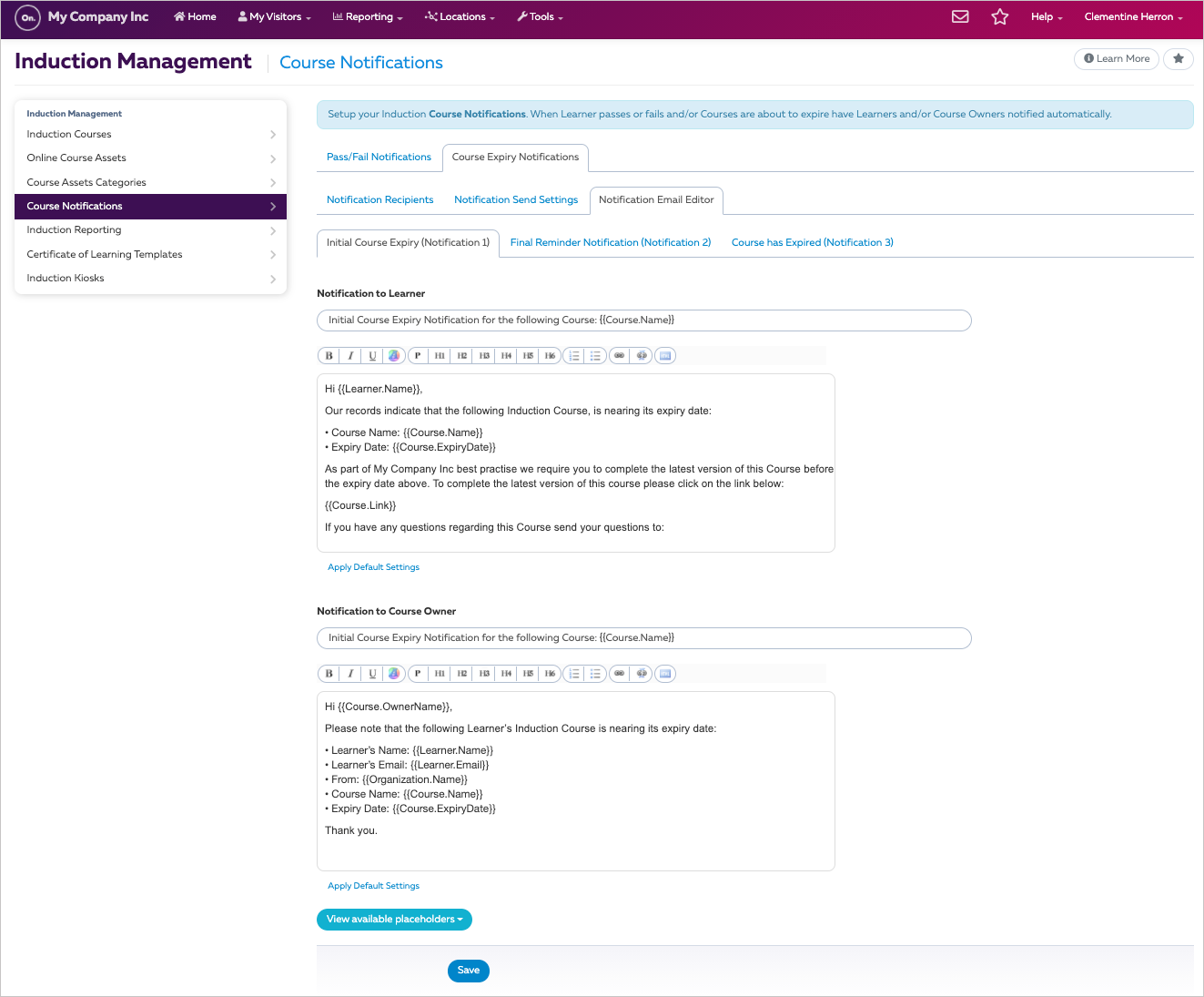Underline text using the course owner editor toolbar

point(372,673)
